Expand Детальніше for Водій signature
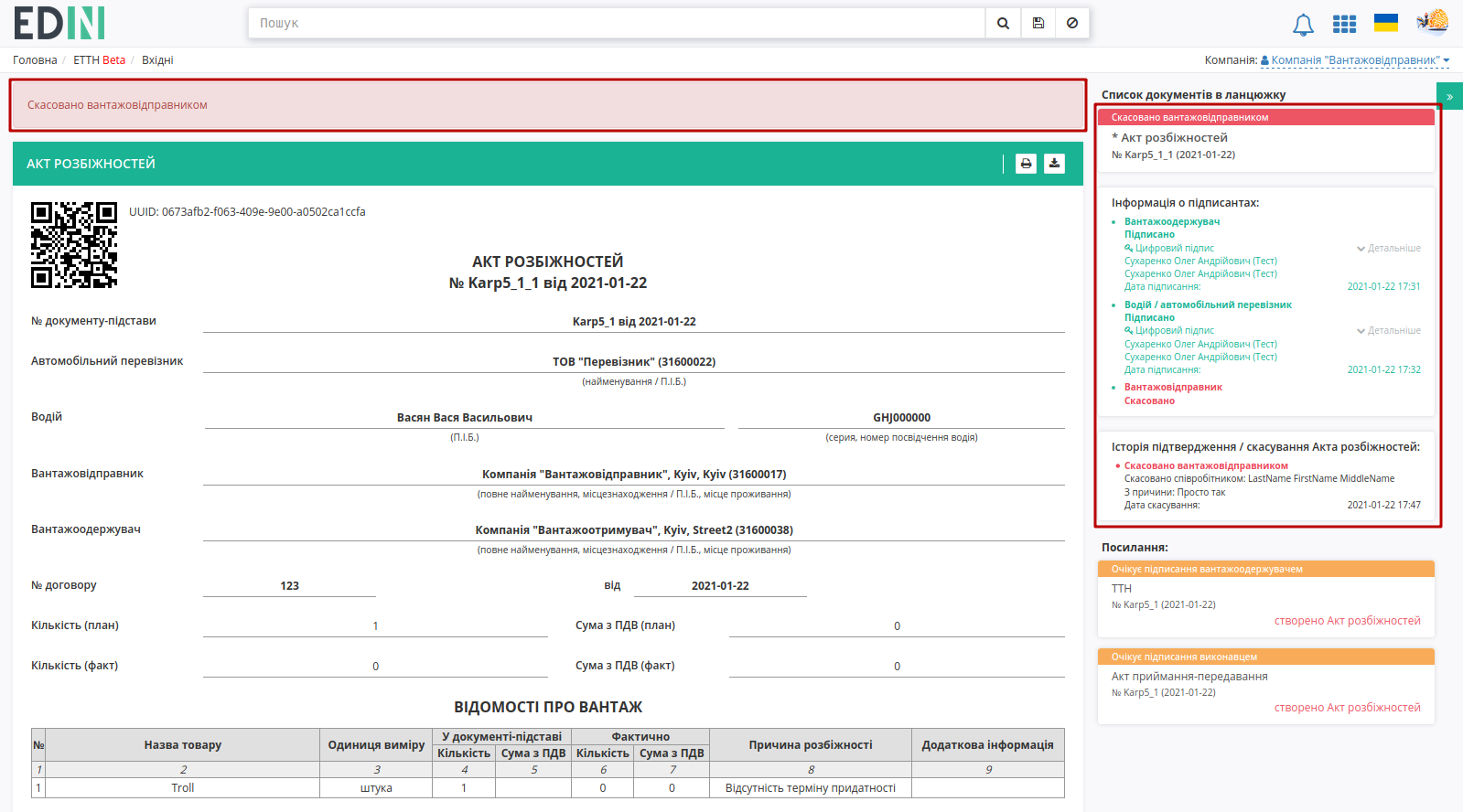The width and height of the screenshot is (1463, 812). pos(1388,331)
